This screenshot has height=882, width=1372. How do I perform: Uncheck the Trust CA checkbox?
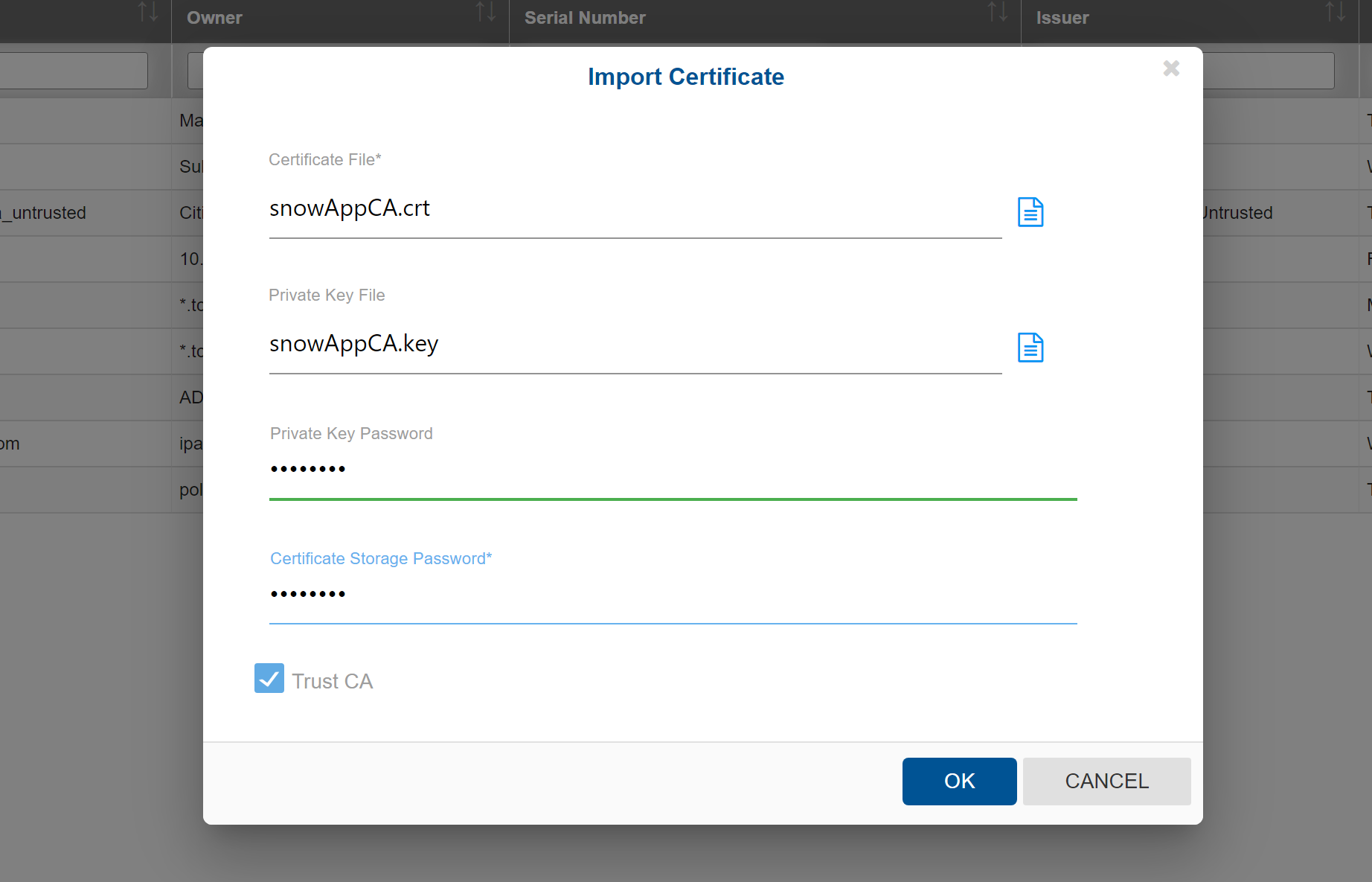(269, 679)
